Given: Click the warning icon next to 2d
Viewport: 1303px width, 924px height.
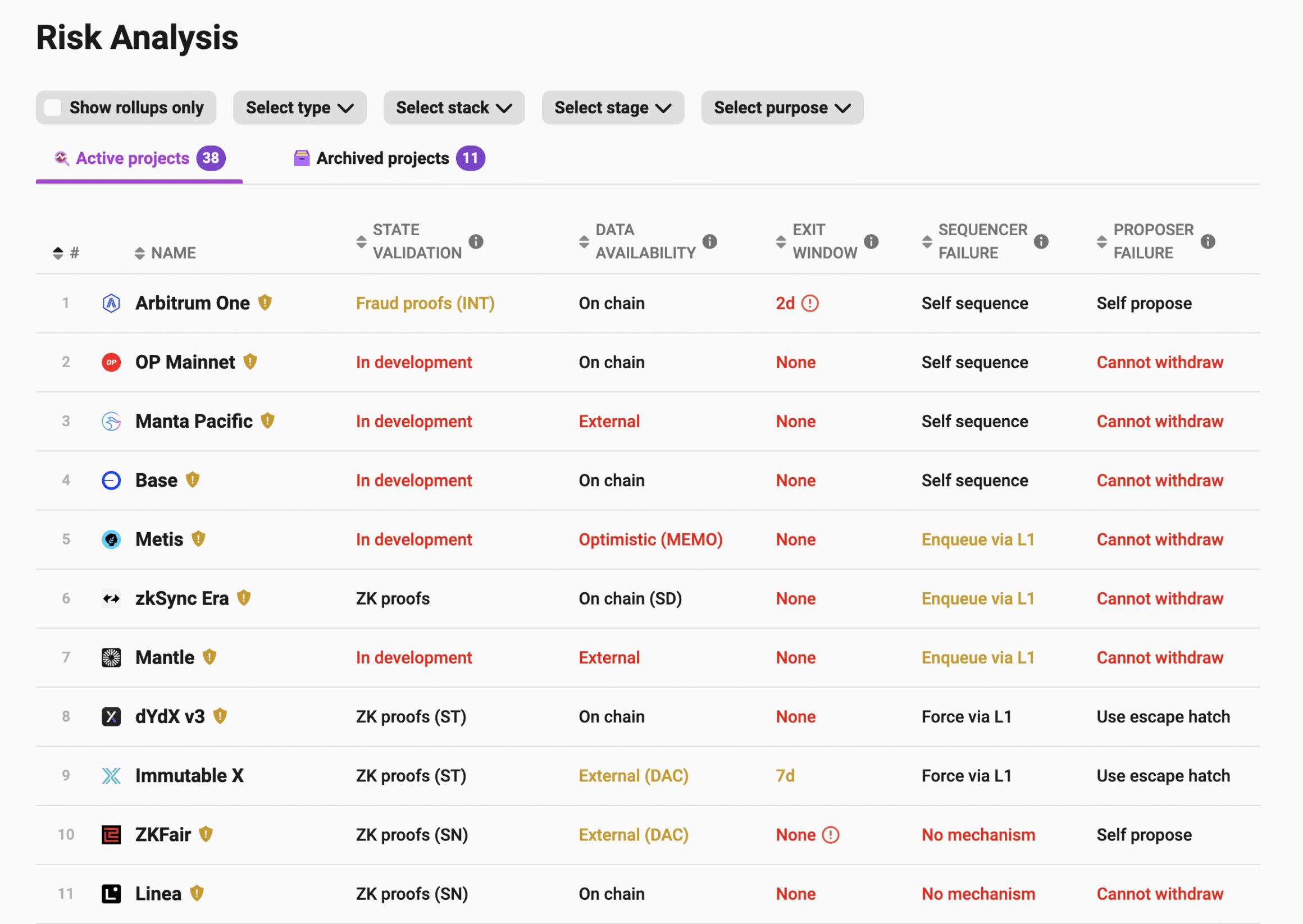Looking at the screenshot, I should pyautogui.click(x=809, y=303).
